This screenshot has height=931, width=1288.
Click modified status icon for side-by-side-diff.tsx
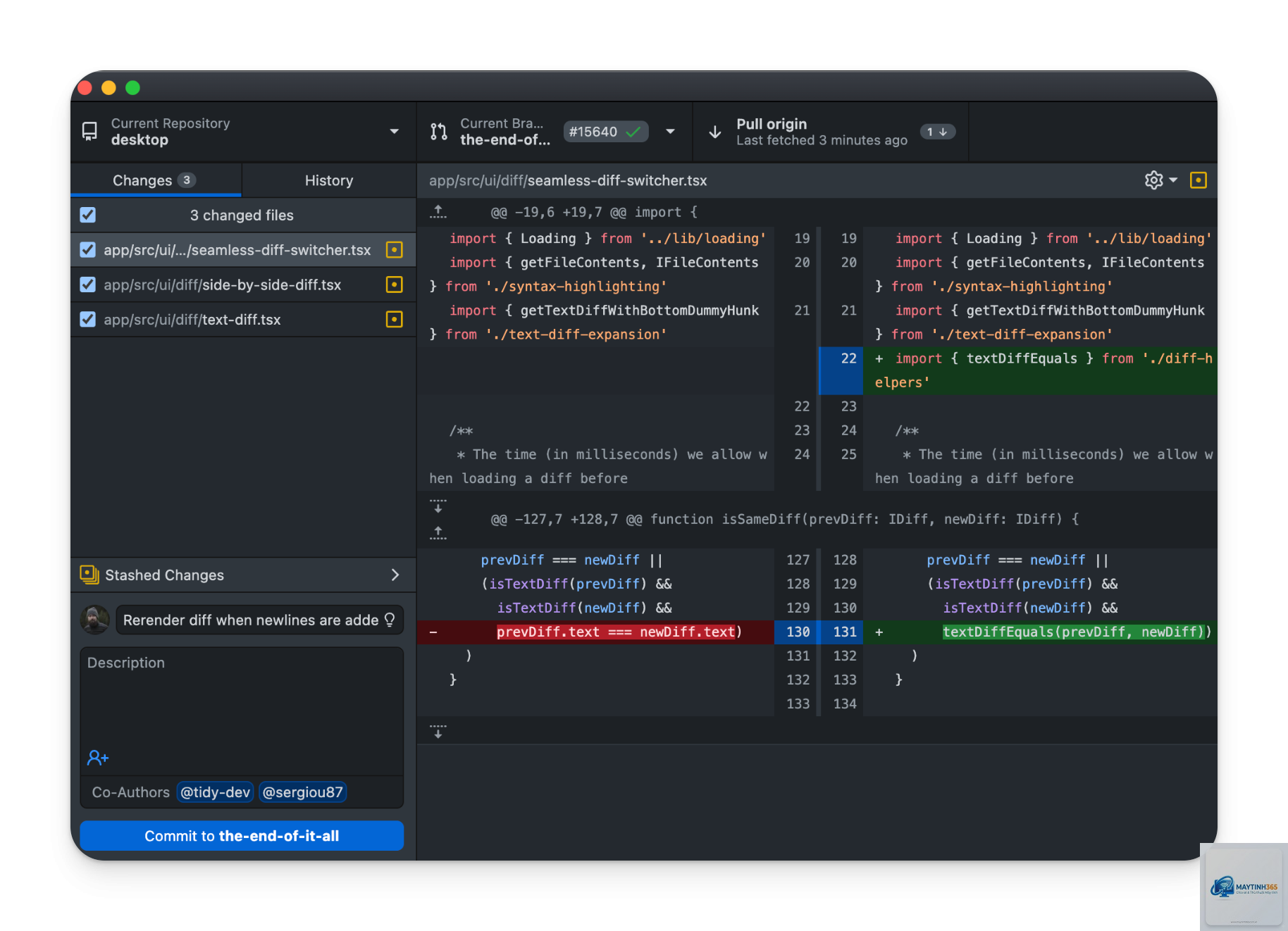coord(395,285)
